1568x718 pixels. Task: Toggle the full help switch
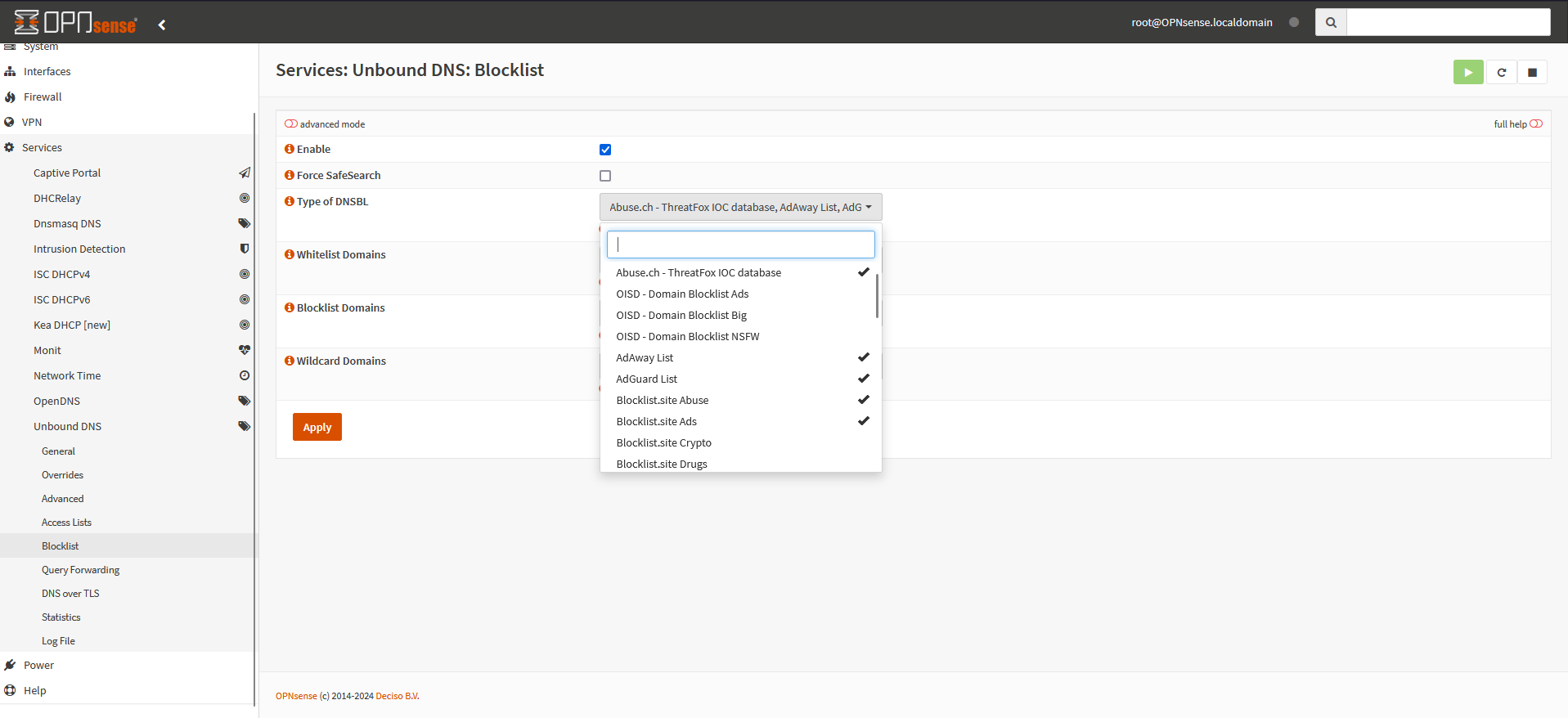(x=1535, y=124)
